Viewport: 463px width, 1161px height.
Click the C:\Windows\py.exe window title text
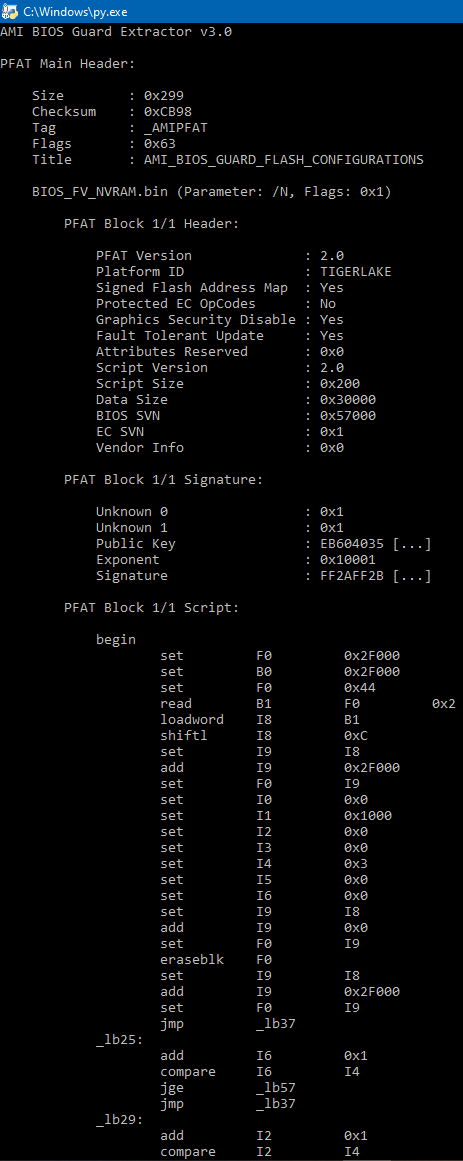pyautogui.click(x=65, y=11)
